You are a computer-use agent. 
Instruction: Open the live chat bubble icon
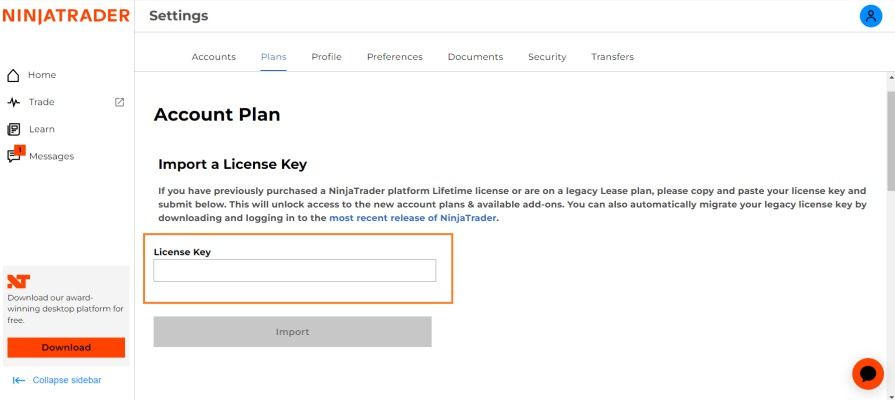(868, 374)
